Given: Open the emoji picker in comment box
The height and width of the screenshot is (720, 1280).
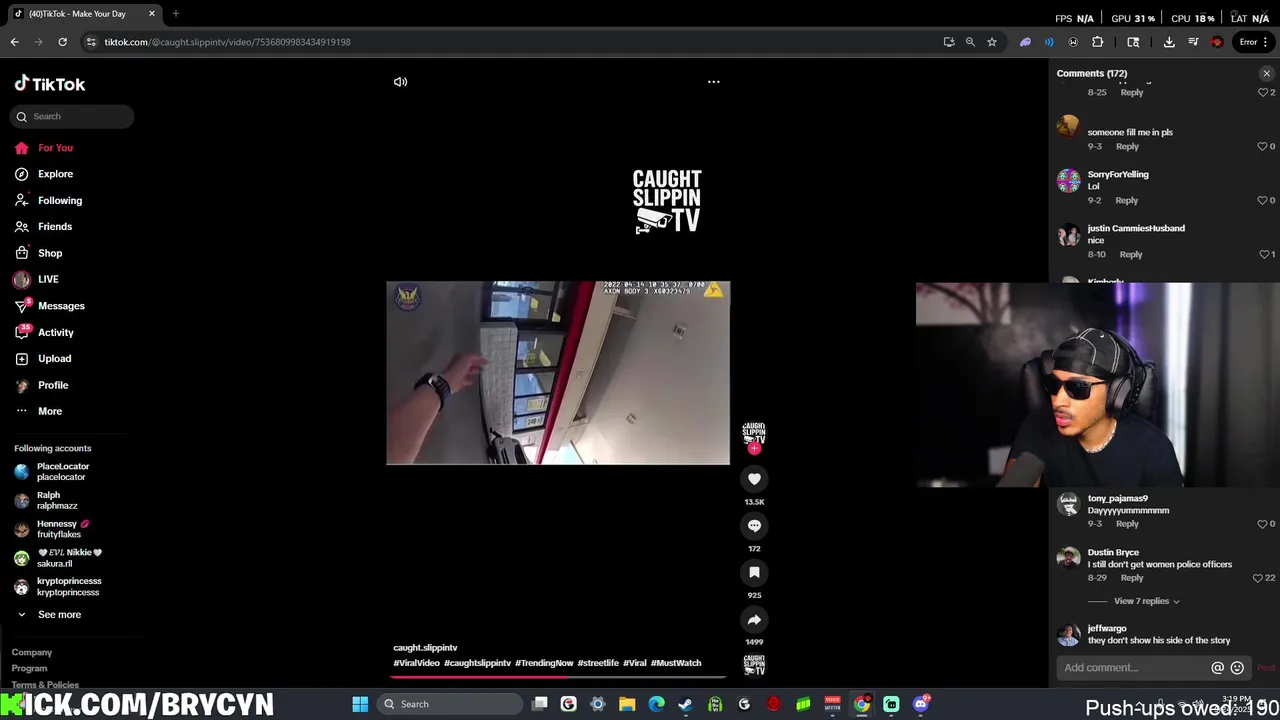Looking at the screenshot, I should point(1237,668).
